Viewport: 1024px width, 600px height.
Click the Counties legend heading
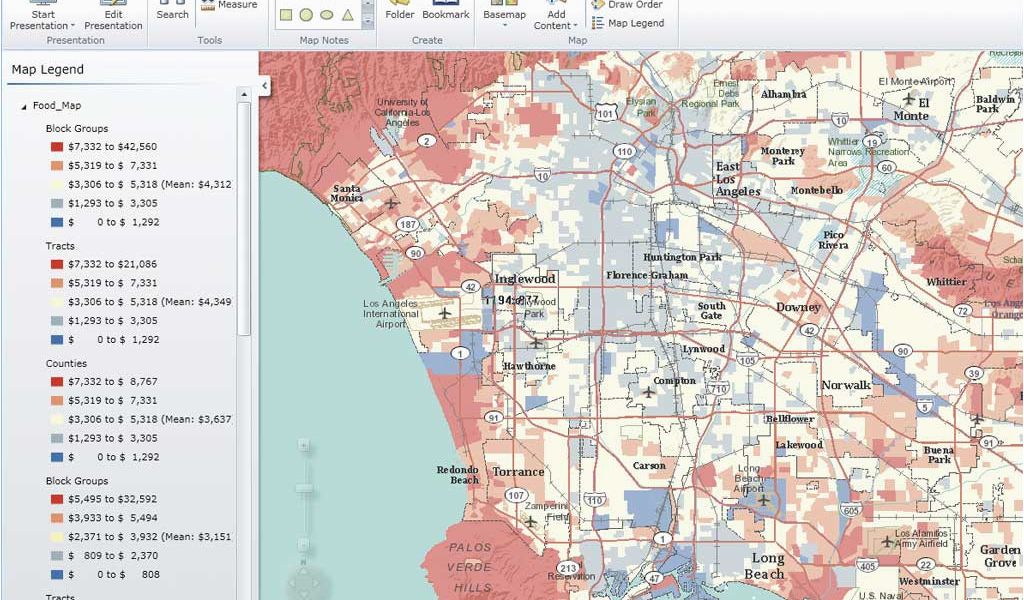tap(66, 363)
